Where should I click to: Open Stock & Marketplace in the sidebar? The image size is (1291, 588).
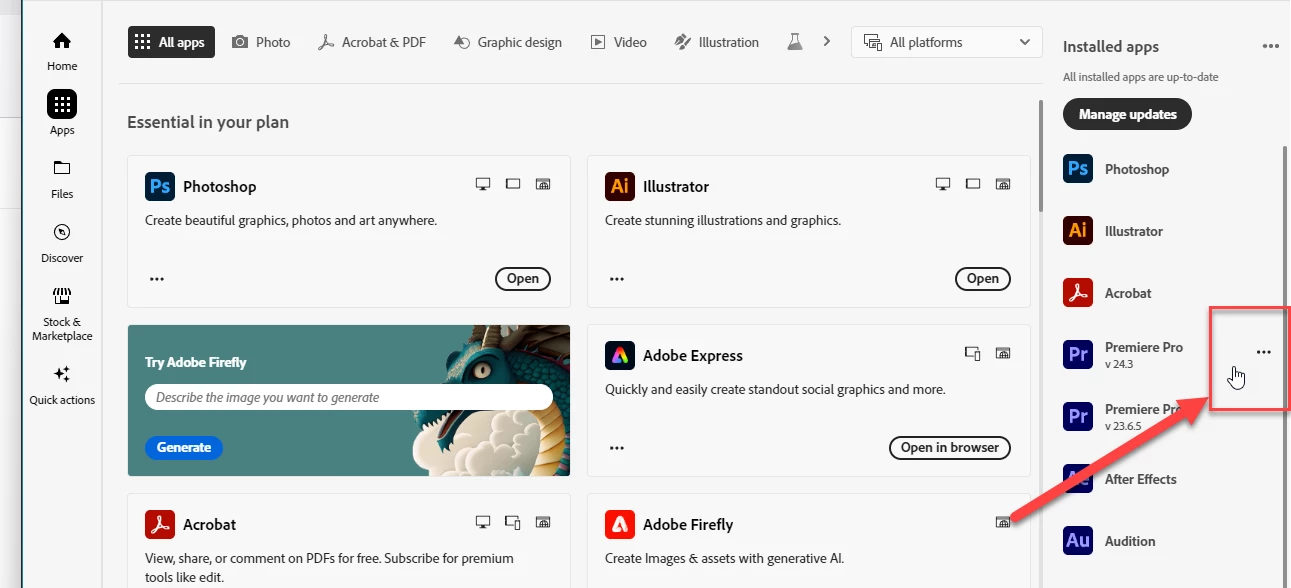click(62, 312)
